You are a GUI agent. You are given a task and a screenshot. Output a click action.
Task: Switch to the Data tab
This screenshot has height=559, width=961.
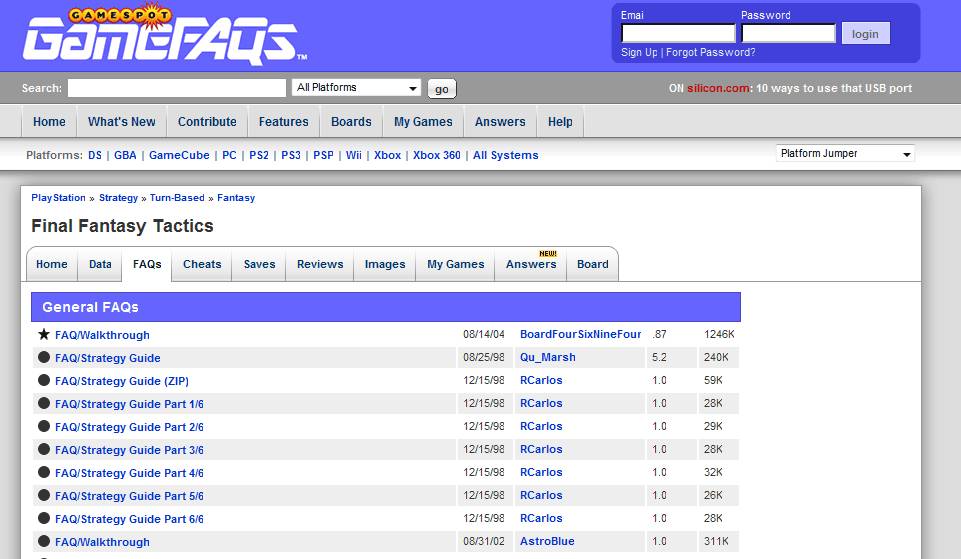[100, 264]
